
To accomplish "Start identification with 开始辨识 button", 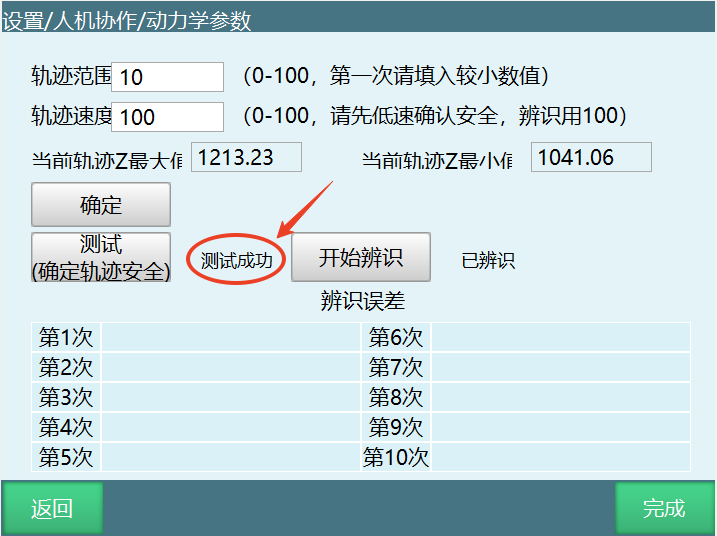I will (x=361, y=258).
